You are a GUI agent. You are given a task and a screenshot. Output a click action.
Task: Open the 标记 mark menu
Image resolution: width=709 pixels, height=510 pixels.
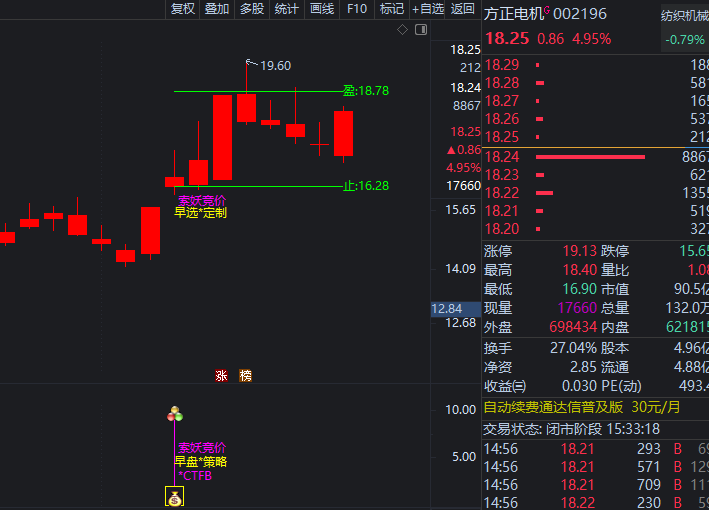392,9
